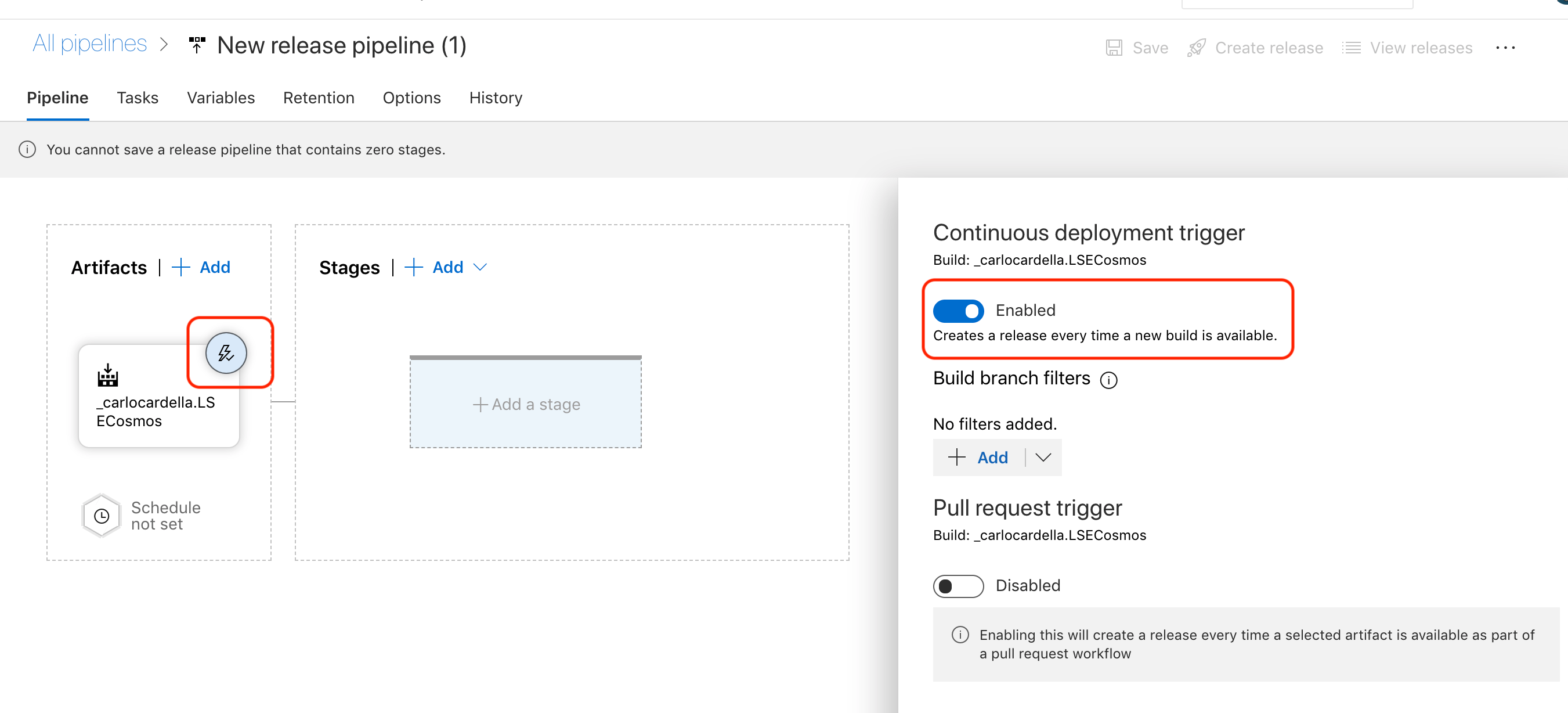This screenshot has width=1568, height=713.
Task: Click the release pipeline icon beside title
Action: 197,46
